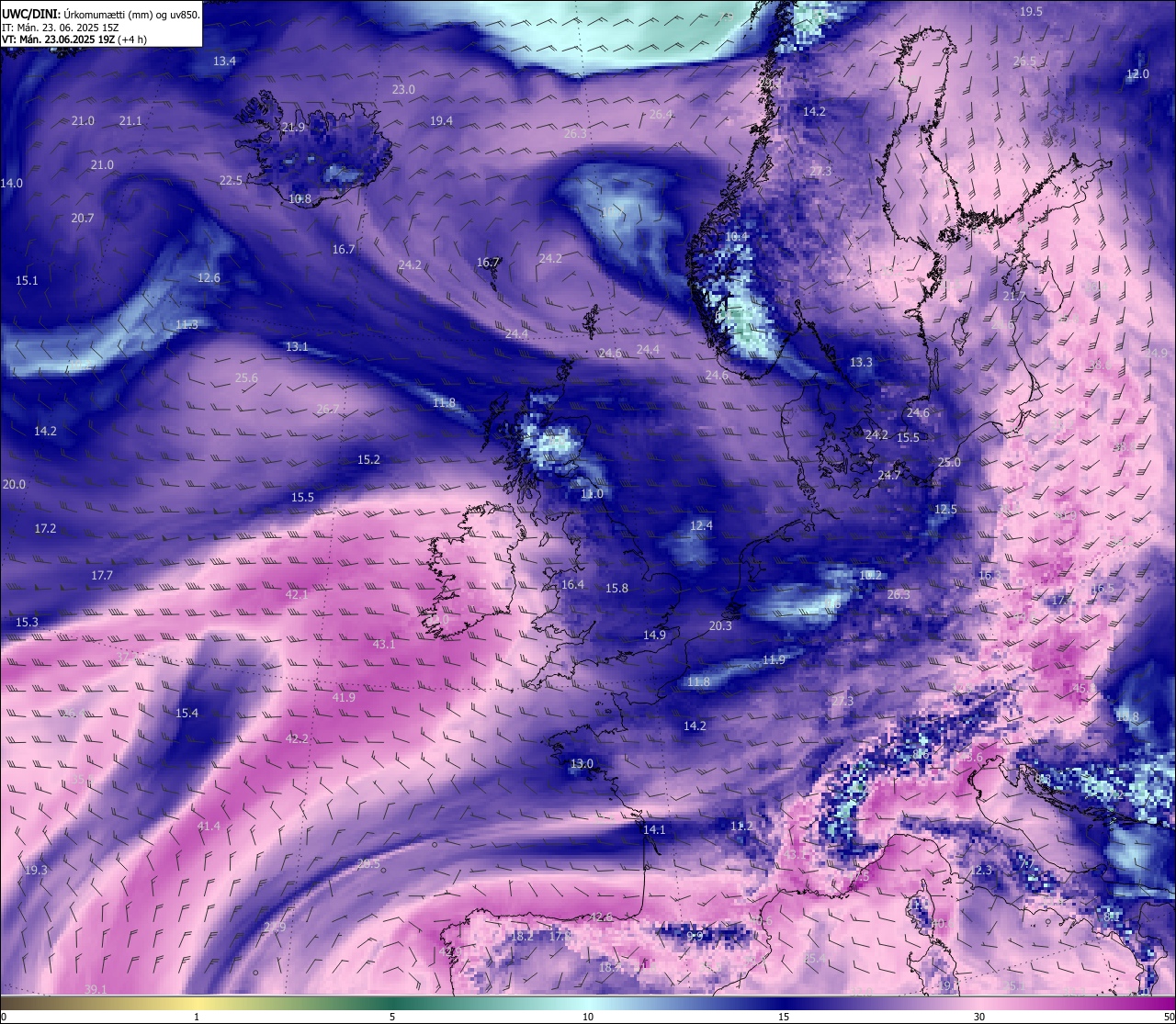Image resolution: width=1176 pixels, height=1024 pixels.
Task: Click the 14.0 value label
Action: click(x=11, y=183)
